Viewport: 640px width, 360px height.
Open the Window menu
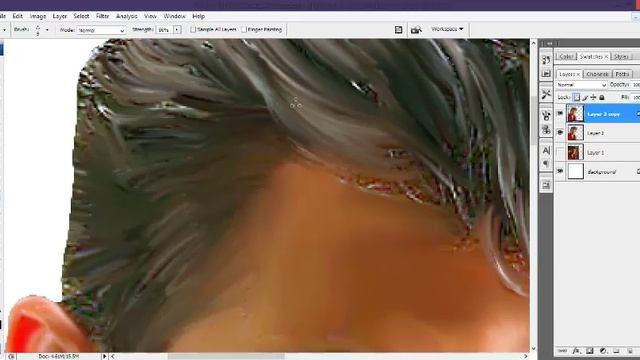(174, 16)
